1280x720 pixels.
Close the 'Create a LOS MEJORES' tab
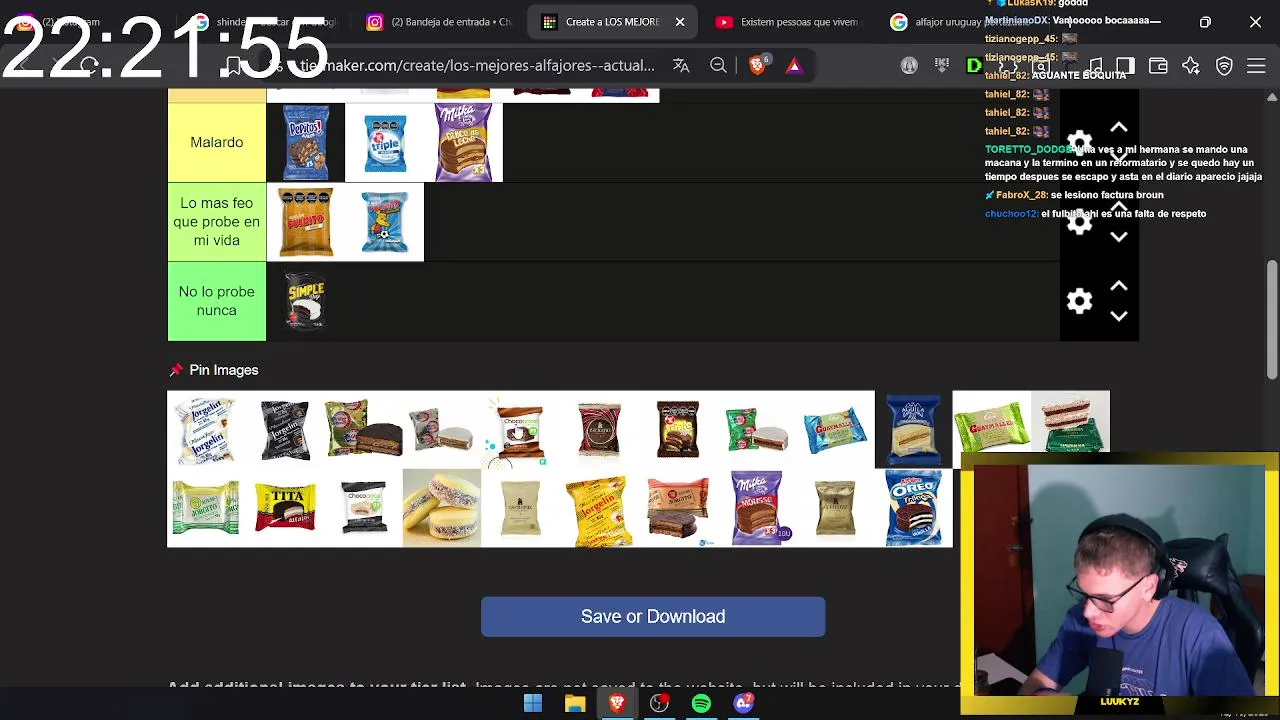(x=680, y=22)
